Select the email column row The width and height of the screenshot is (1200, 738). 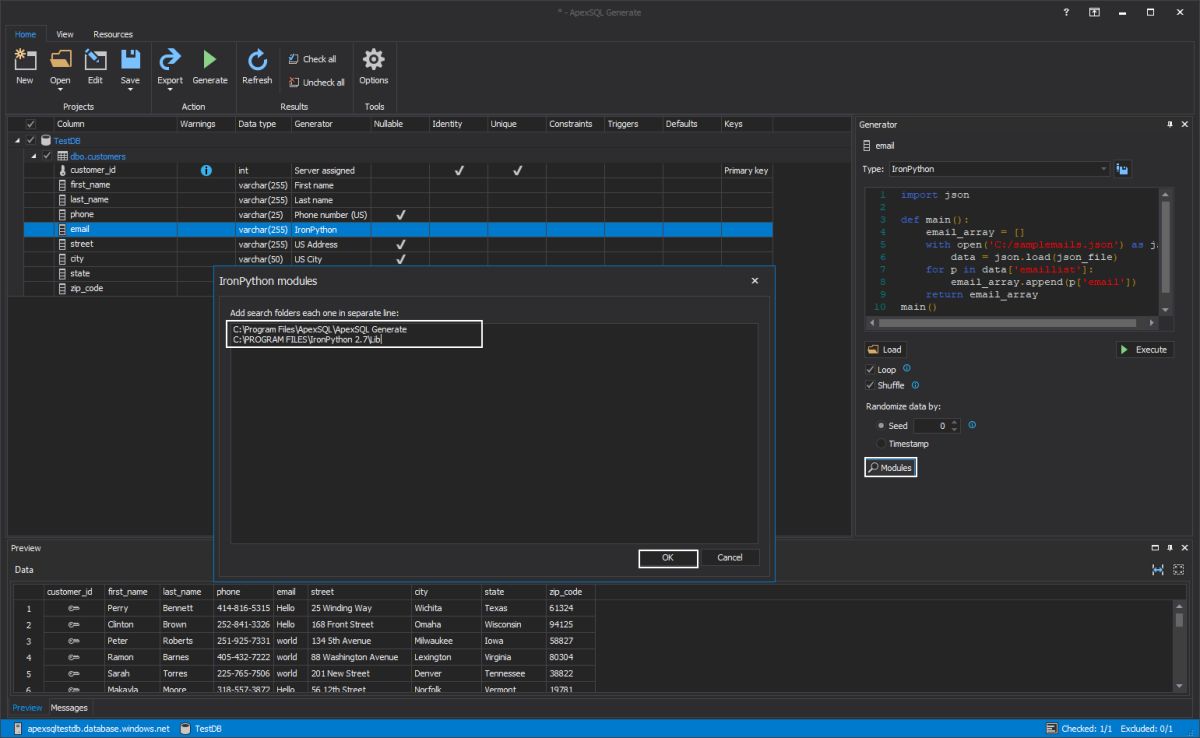398,229
